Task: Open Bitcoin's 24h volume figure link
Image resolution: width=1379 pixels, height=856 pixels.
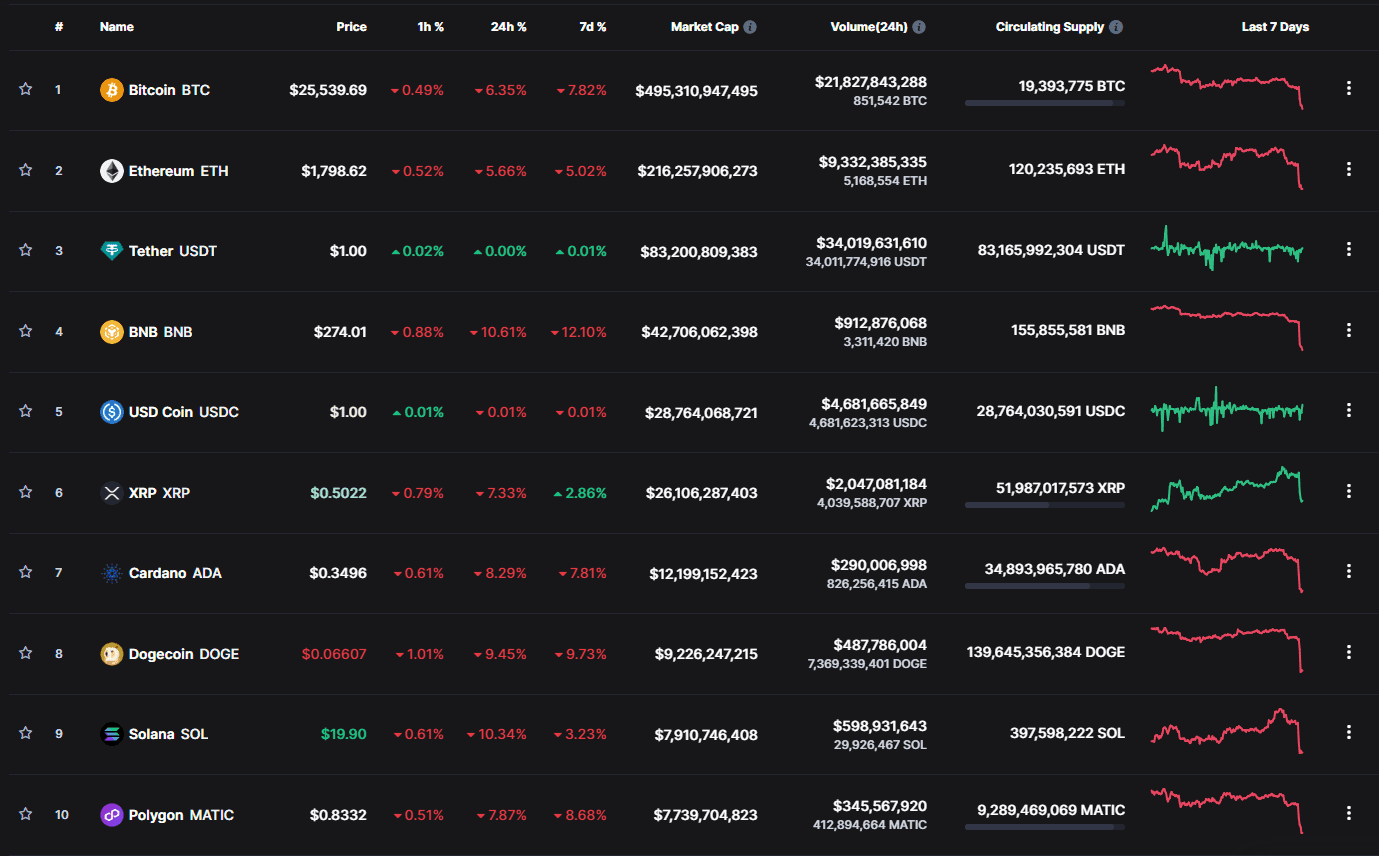Action: click(x=870, y=82)
